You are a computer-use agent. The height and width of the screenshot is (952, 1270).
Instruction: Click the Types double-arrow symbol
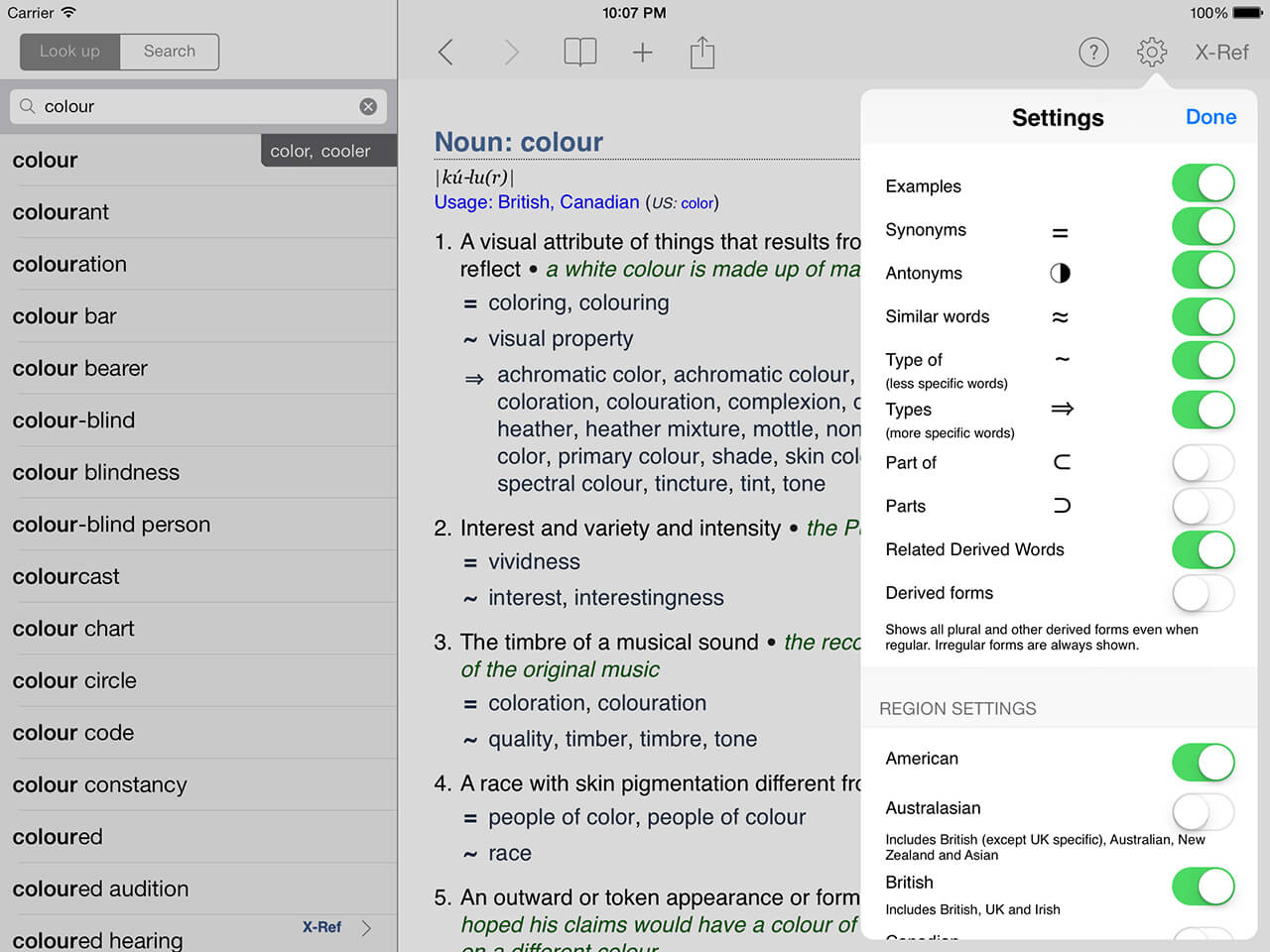coord(1062,409)
